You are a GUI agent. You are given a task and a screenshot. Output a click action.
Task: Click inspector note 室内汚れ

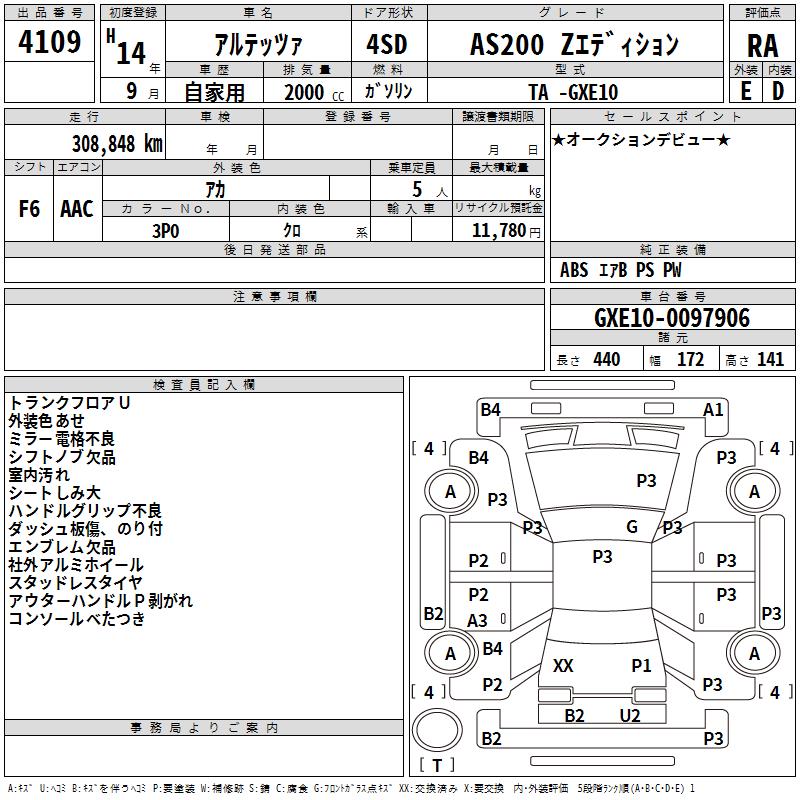[39, 474]
